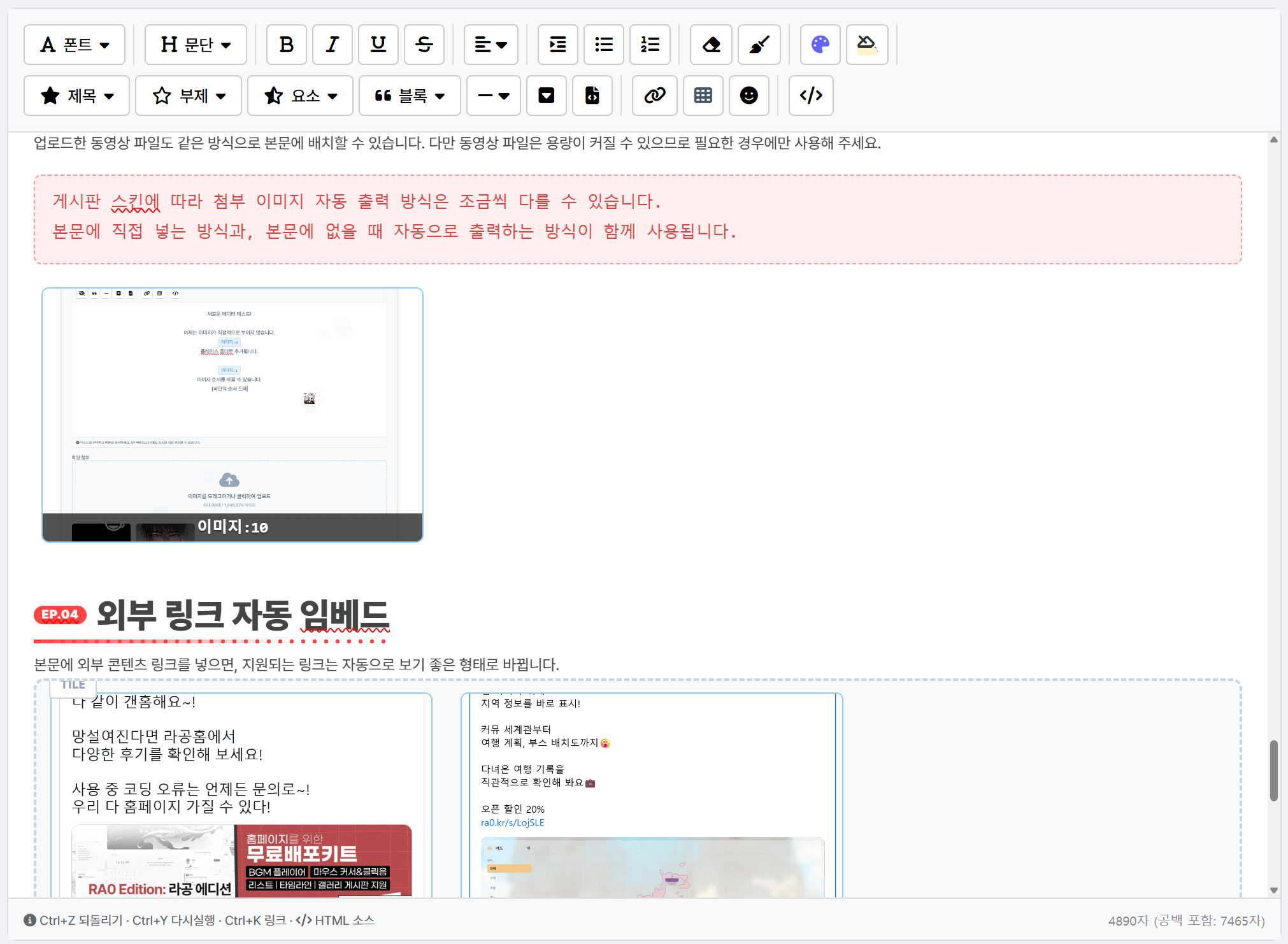Insert a collapsible box icon
The height and width of the screenshot is (944, 1288).
[x=547, y=96]
